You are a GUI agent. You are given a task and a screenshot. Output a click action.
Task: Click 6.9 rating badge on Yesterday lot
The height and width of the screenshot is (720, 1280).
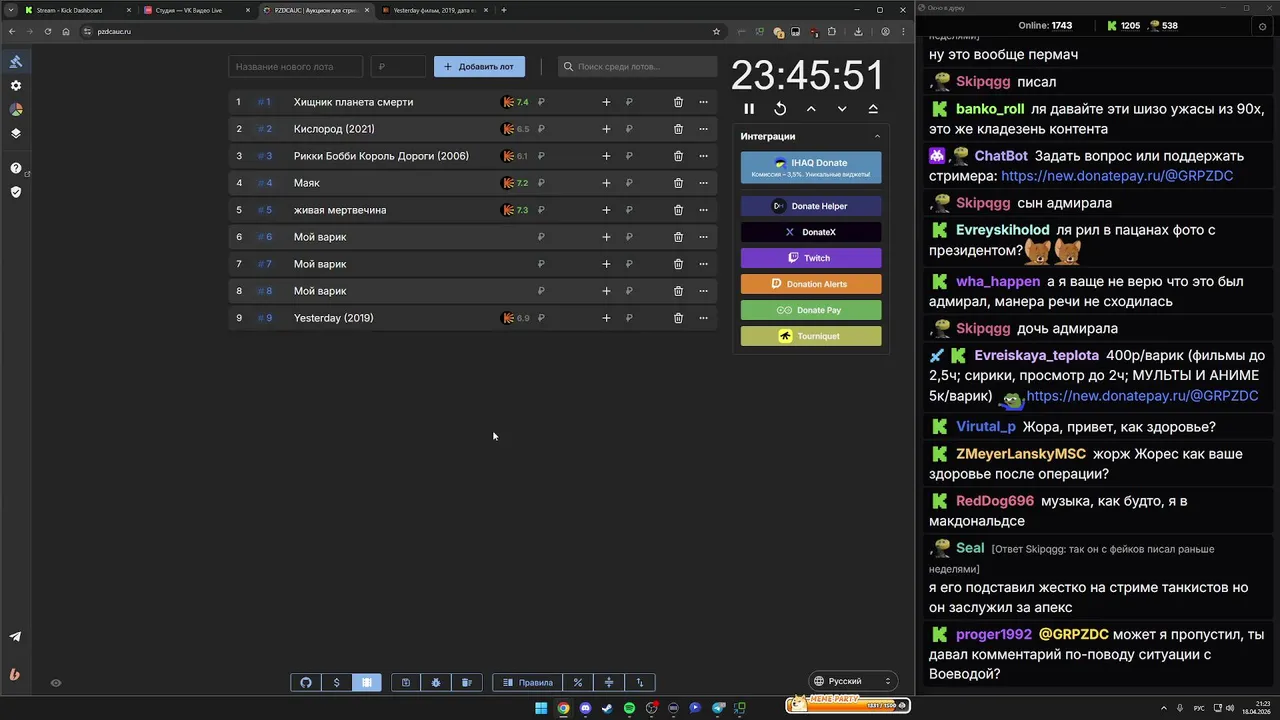515,318
